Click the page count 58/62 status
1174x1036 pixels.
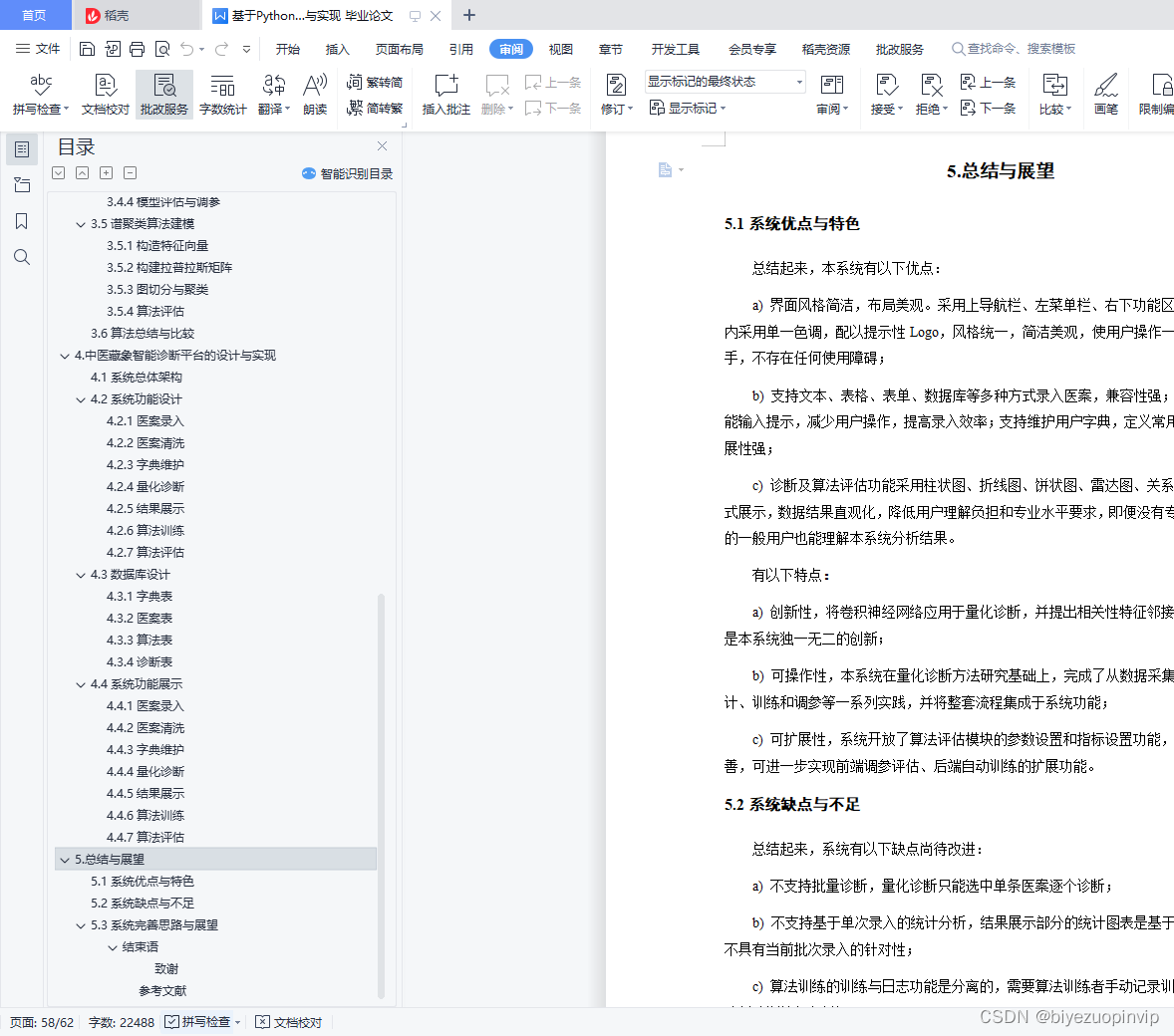(x=42, y=1022)
